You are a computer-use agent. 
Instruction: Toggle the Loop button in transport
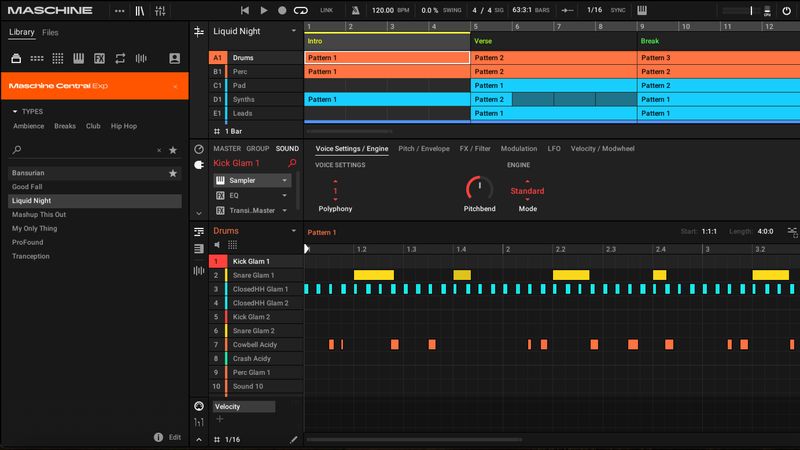301,10
